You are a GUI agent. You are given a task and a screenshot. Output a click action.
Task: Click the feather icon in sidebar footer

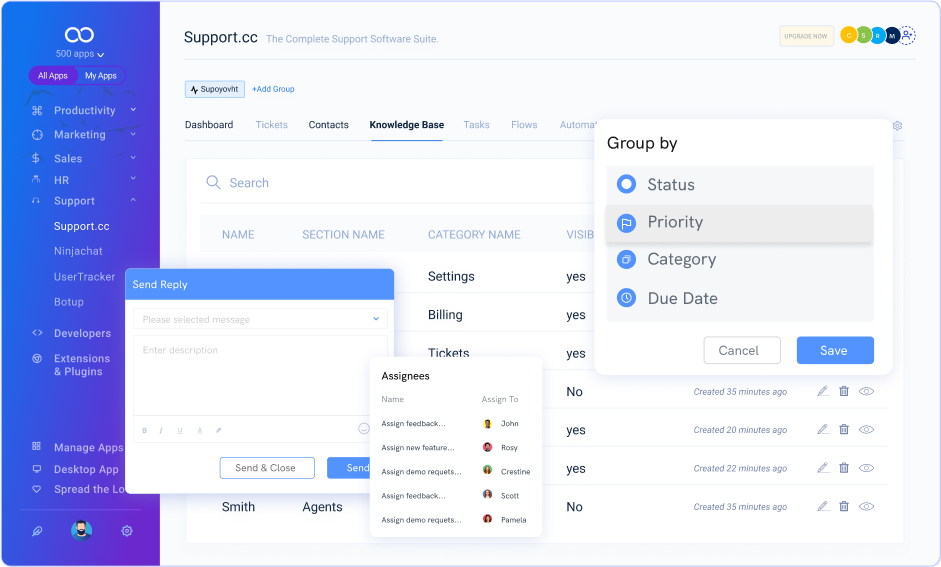pos(37,531)
